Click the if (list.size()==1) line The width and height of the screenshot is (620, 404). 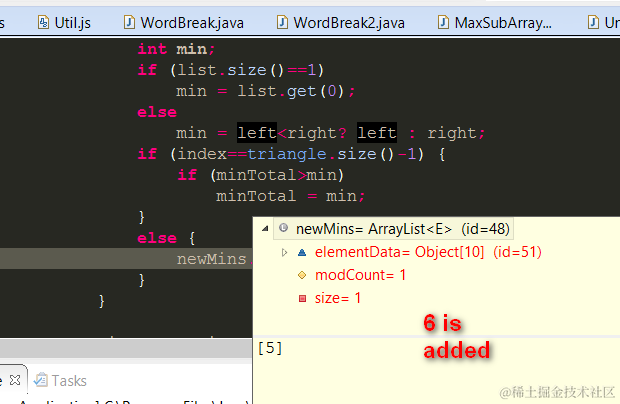[x=231, y=70]
